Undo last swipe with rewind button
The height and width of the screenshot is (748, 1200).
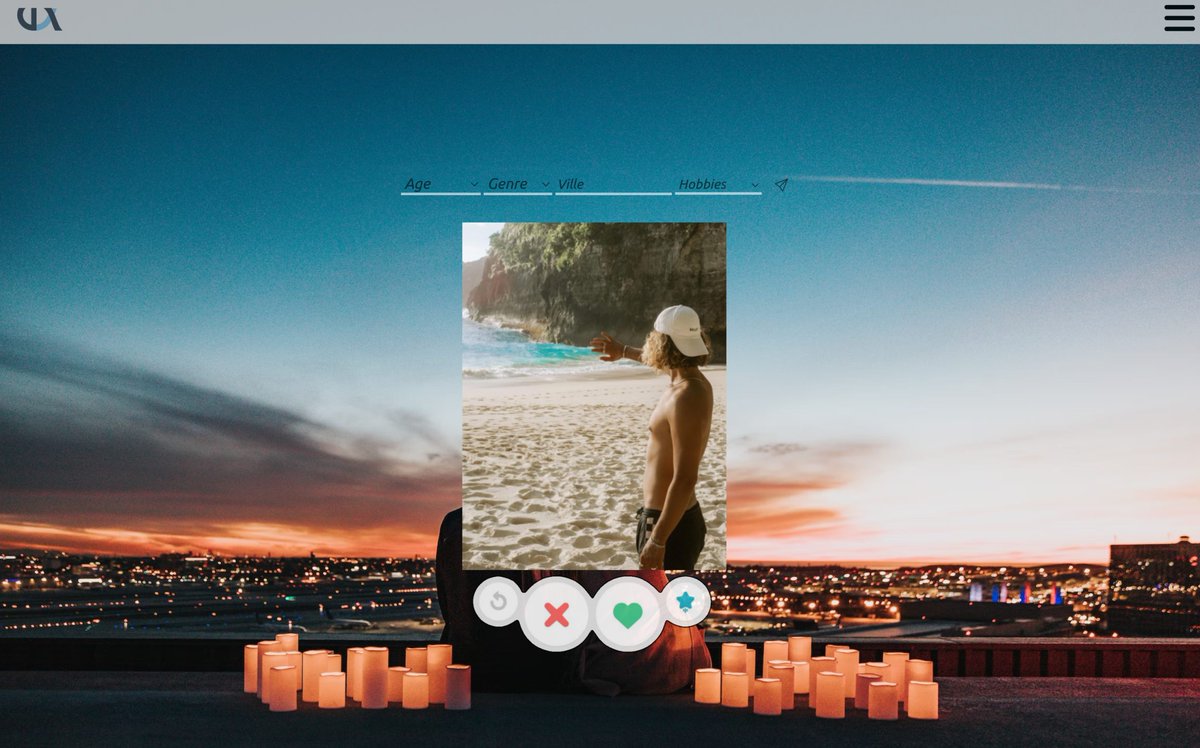[x=498, y=602]
